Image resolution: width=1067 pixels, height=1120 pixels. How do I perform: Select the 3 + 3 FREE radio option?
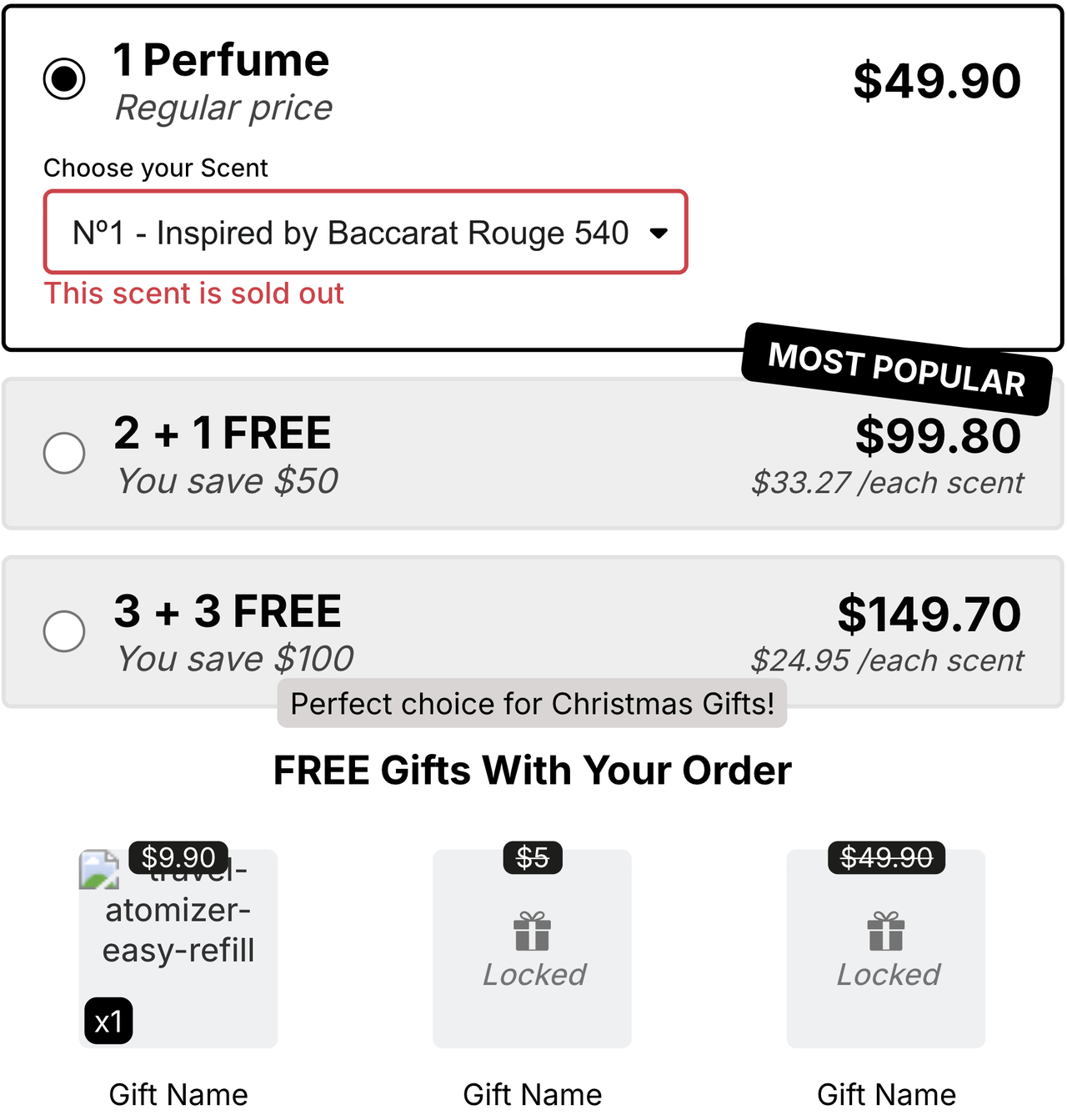pos(64,630)
